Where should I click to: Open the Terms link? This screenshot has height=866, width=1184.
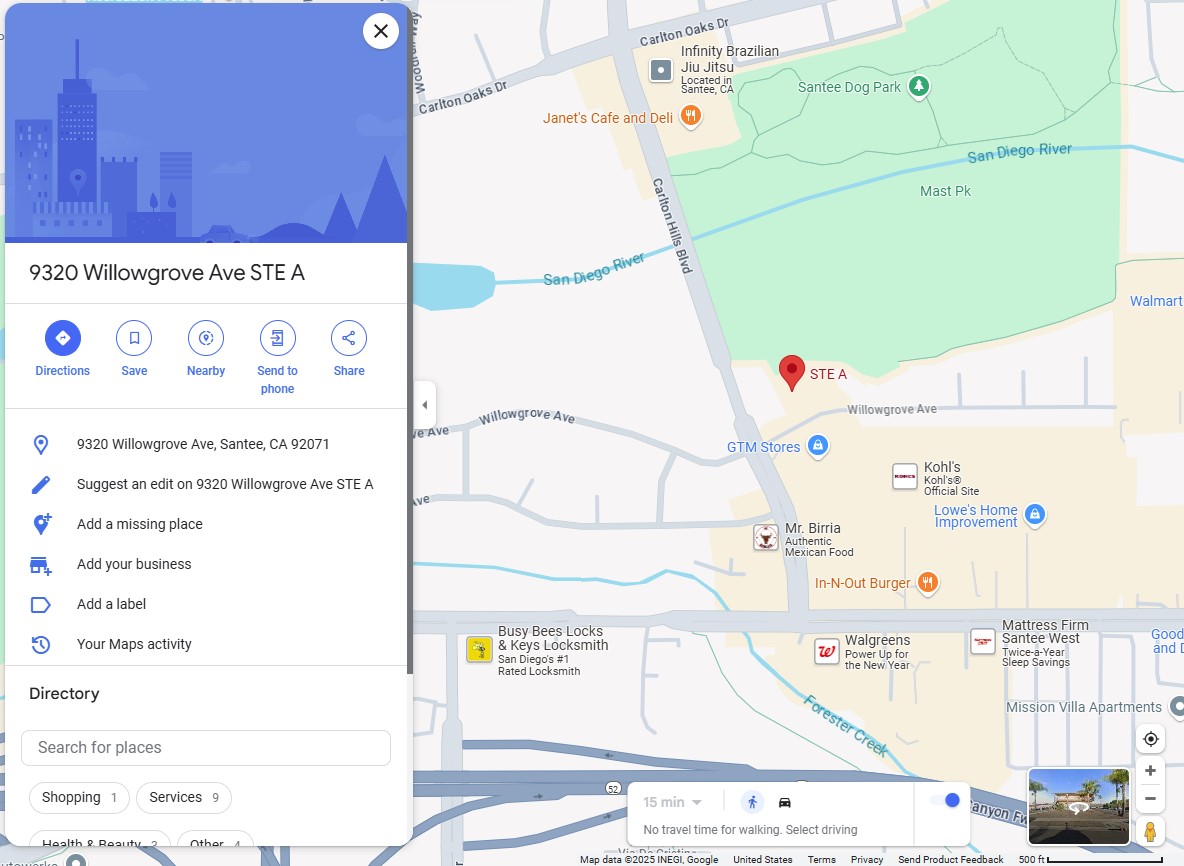click(822, 859)
